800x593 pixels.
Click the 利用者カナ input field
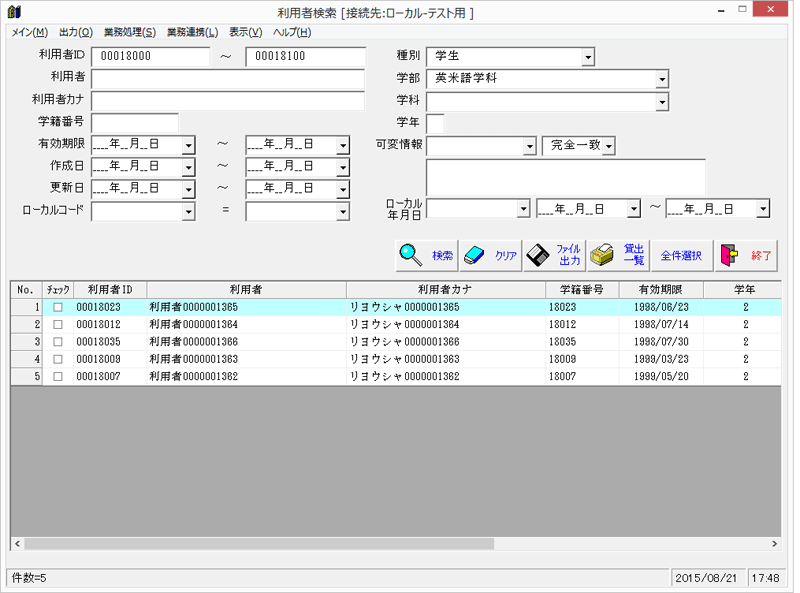pos(228,101)
